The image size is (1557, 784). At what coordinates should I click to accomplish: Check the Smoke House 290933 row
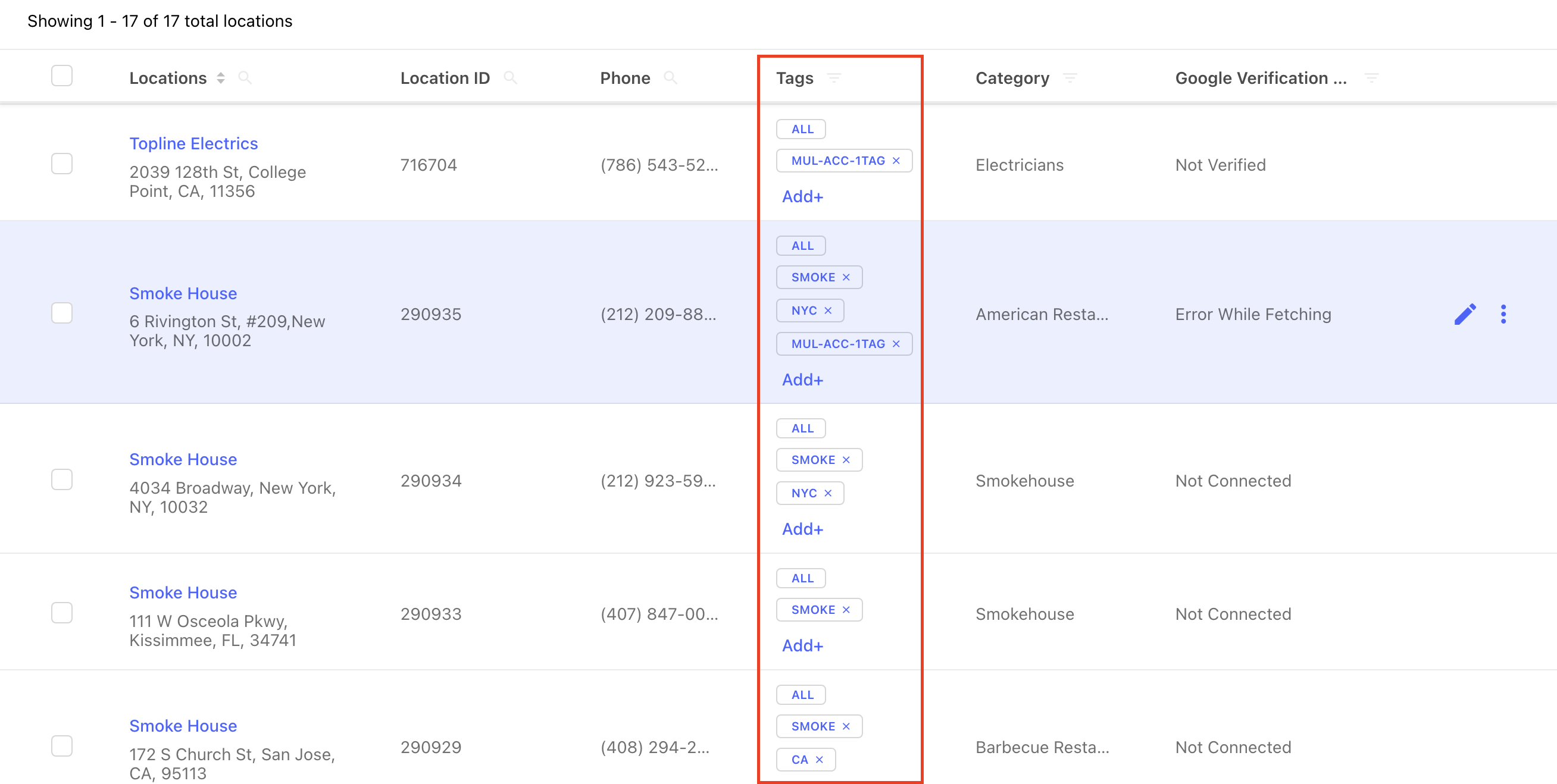62,613
